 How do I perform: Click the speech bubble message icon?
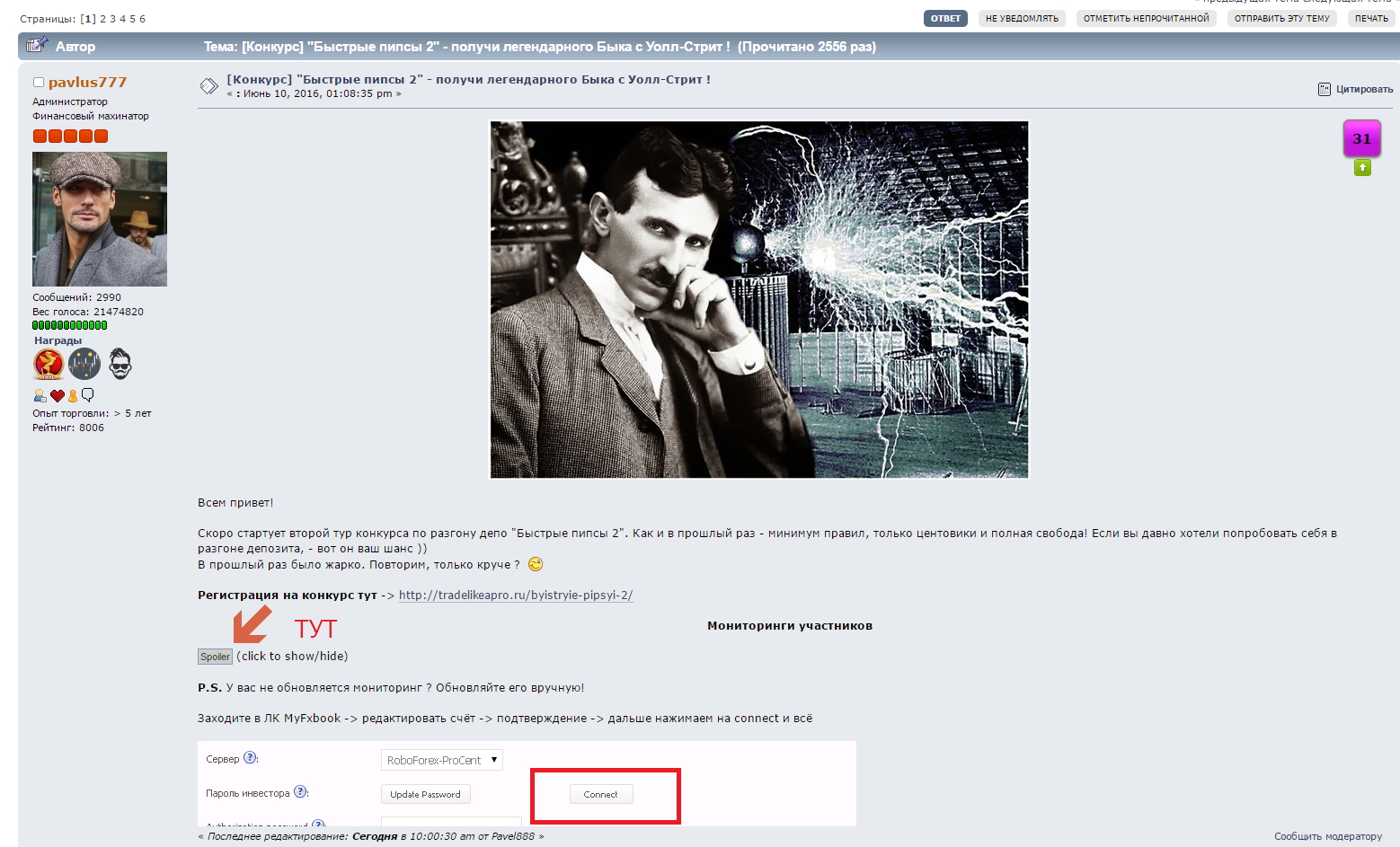[x=87, y=395]
